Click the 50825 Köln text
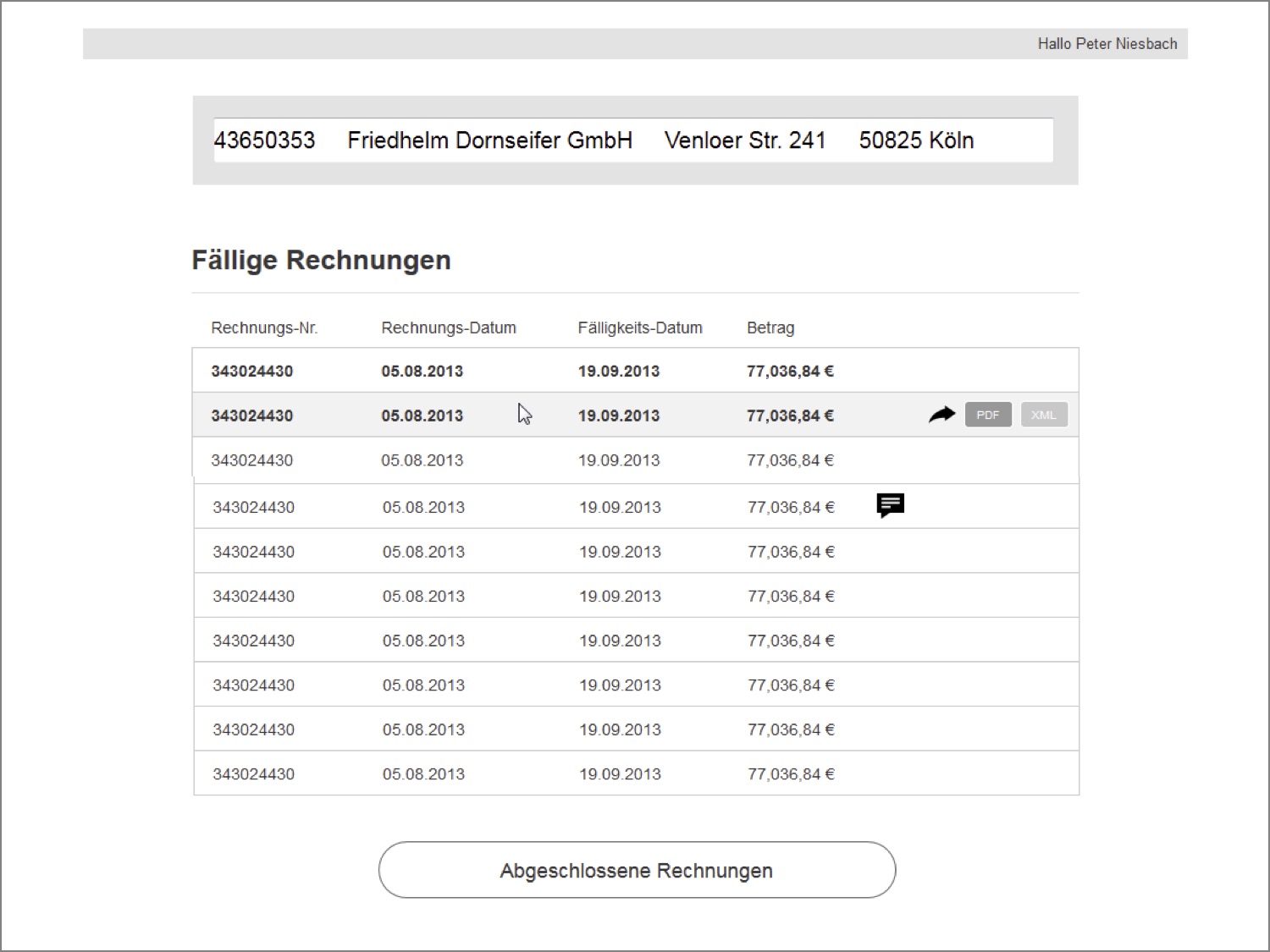Image resolution: width=1270 pixels, height=952 pixels. (x=916, y=140)
